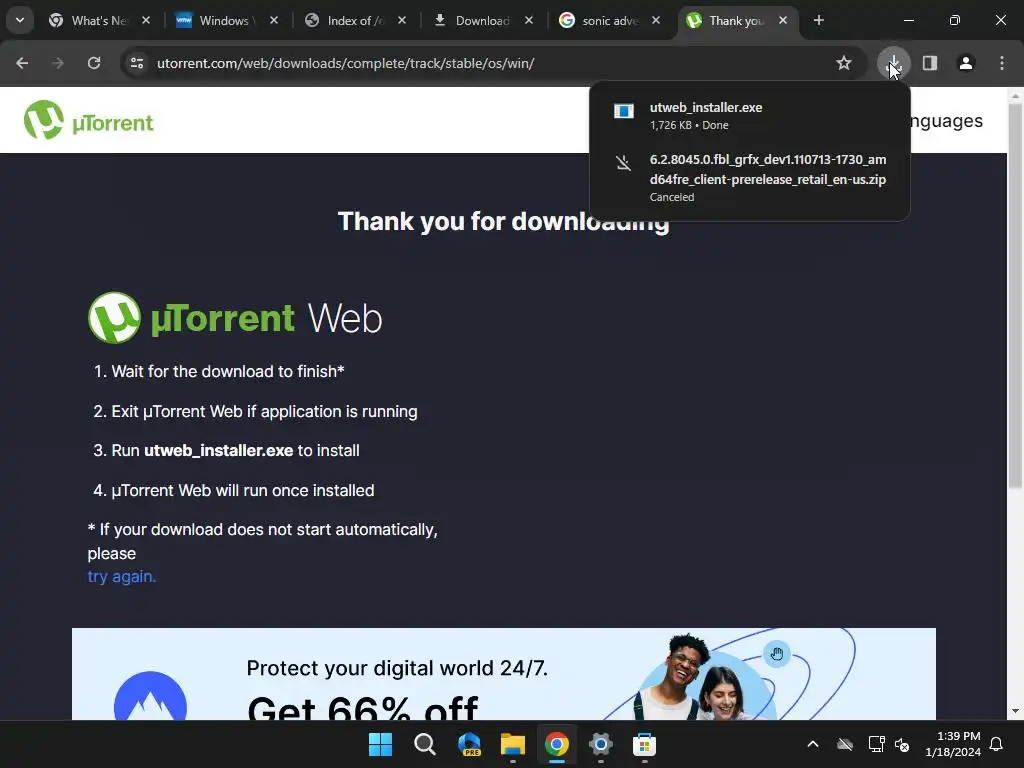Screen dimensions: 1024x768
Task: Click the scrollbar down arrow
Action: pyautogui.click(x=1015, y=711)
